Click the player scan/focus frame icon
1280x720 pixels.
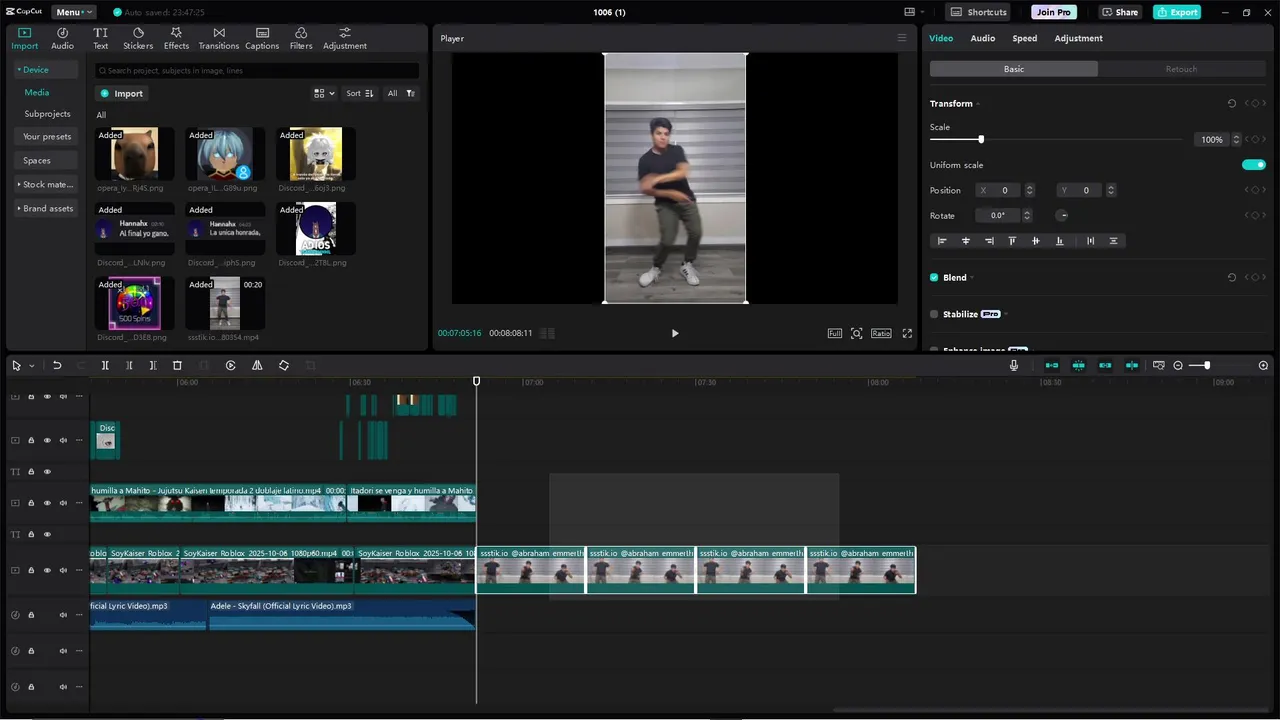(x=857, y=333)
